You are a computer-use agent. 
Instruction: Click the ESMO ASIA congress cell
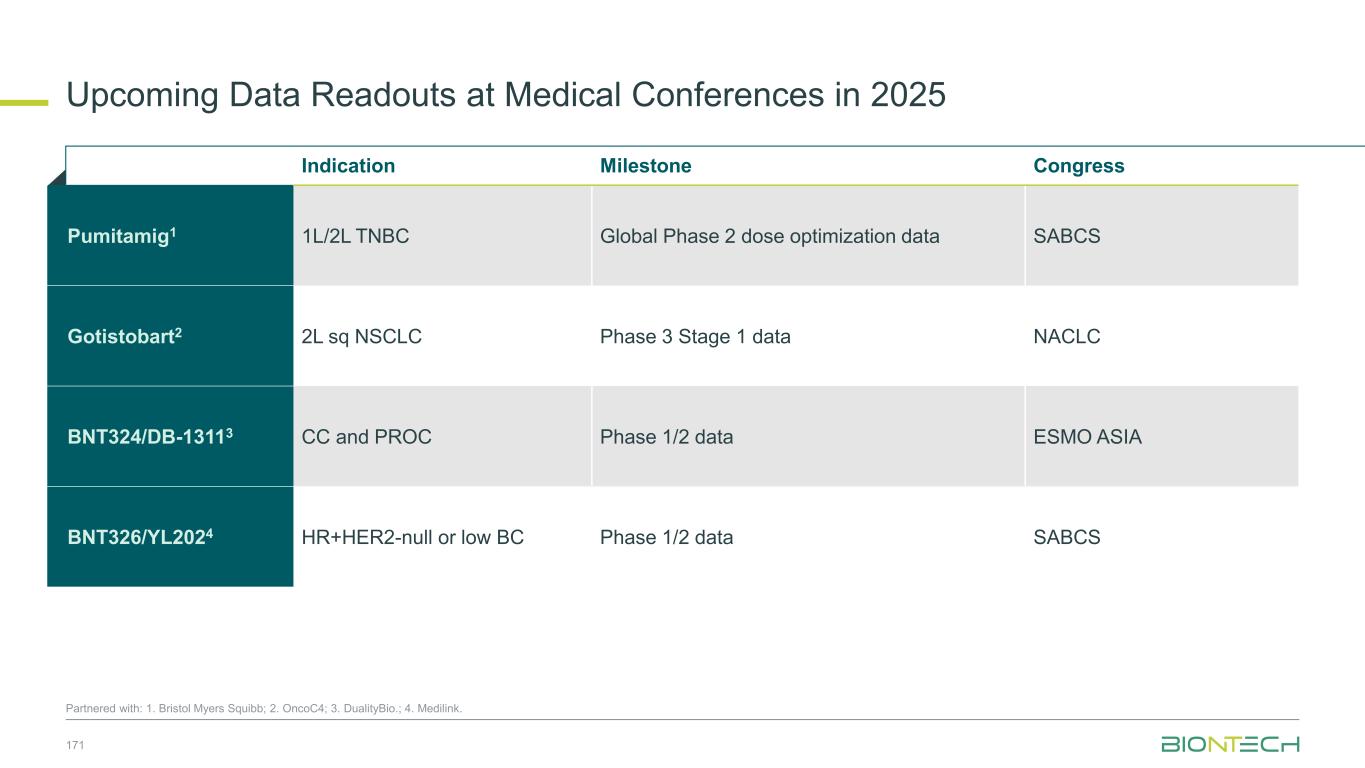tap(1087, 437)
